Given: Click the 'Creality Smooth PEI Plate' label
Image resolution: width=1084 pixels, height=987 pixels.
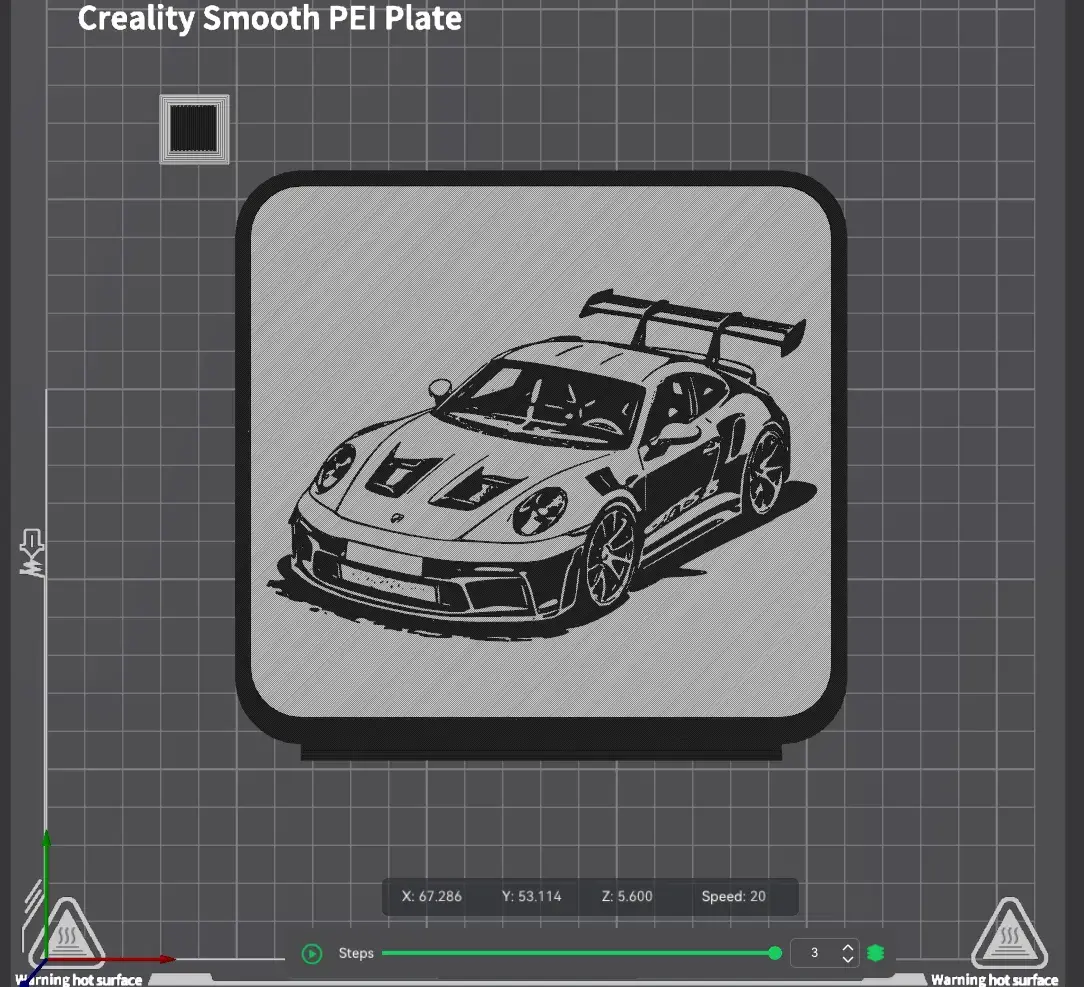Looking at the screenshot, I should pos(270,18).
